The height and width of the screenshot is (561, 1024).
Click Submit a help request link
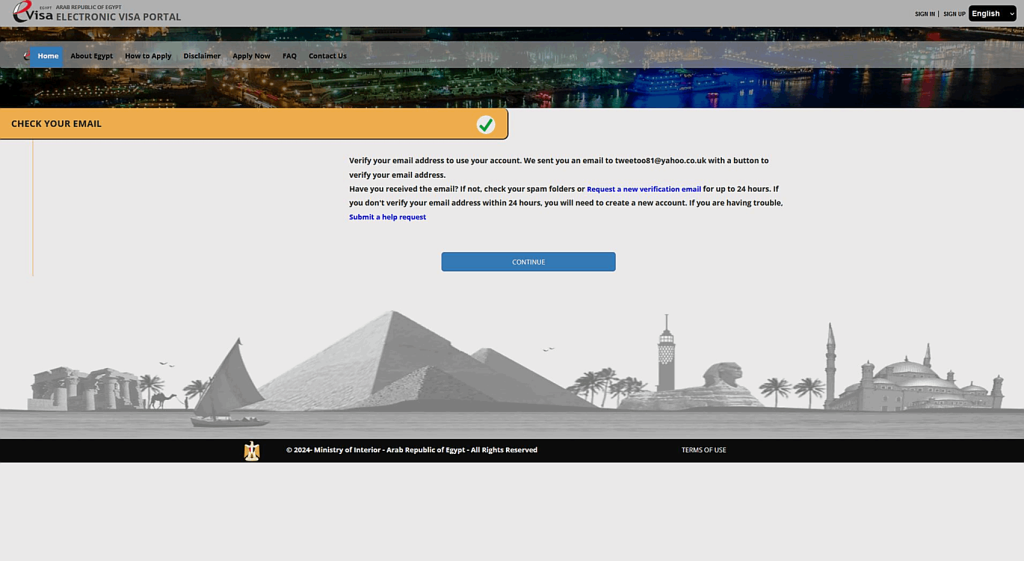(x=387, y=217)
